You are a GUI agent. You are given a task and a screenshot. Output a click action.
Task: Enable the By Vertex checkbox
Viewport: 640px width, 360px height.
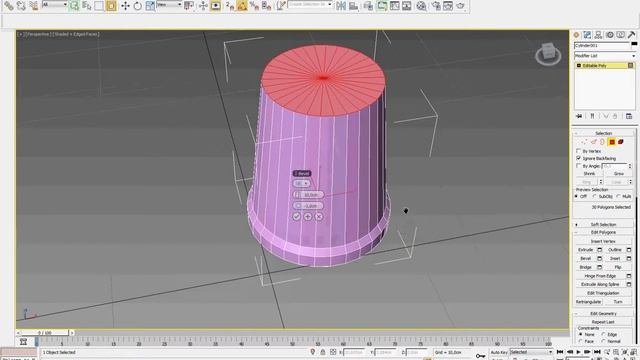578,151
